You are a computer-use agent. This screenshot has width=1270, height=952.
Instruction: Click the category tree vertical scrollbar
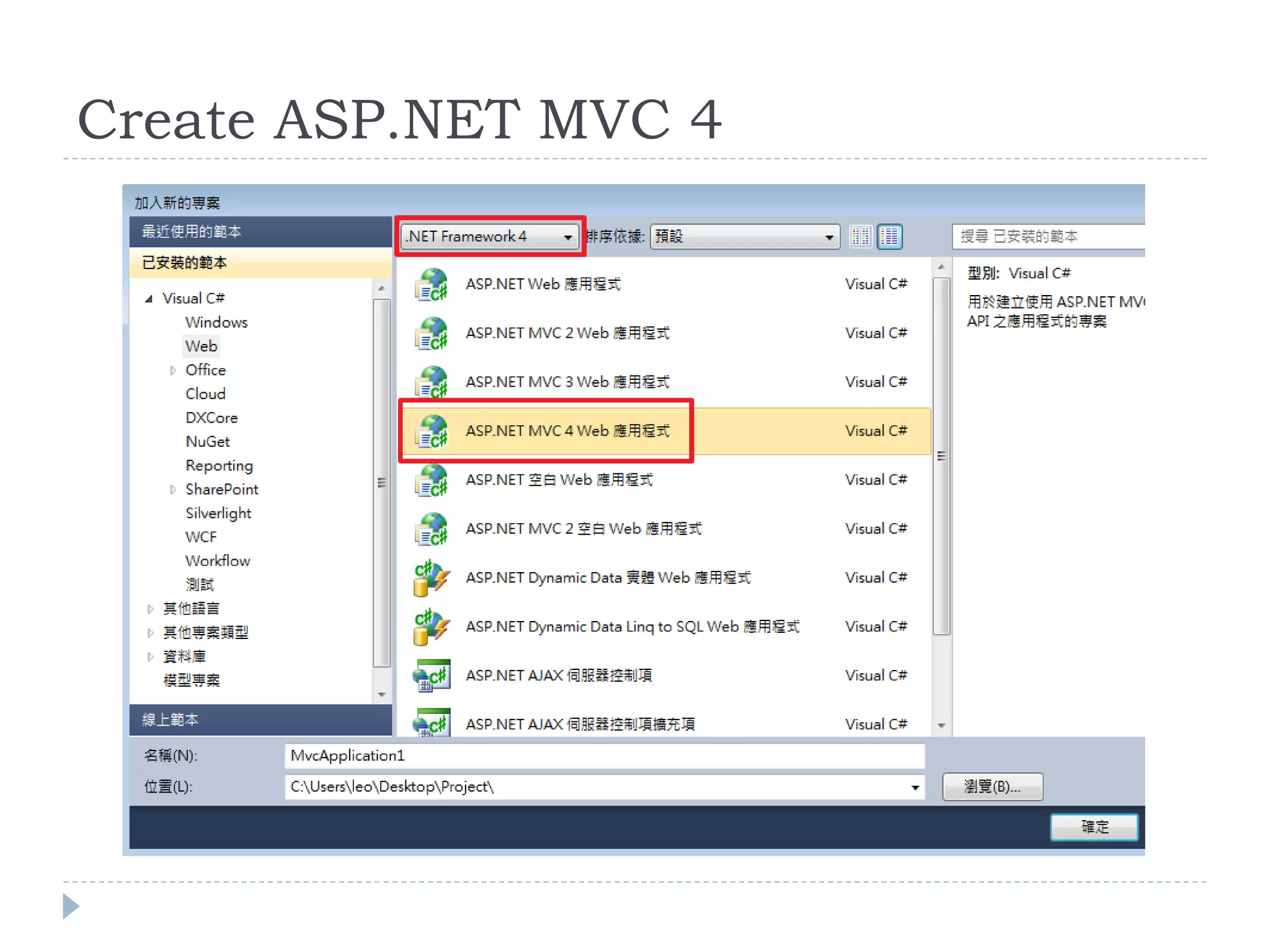pos(382,483)
